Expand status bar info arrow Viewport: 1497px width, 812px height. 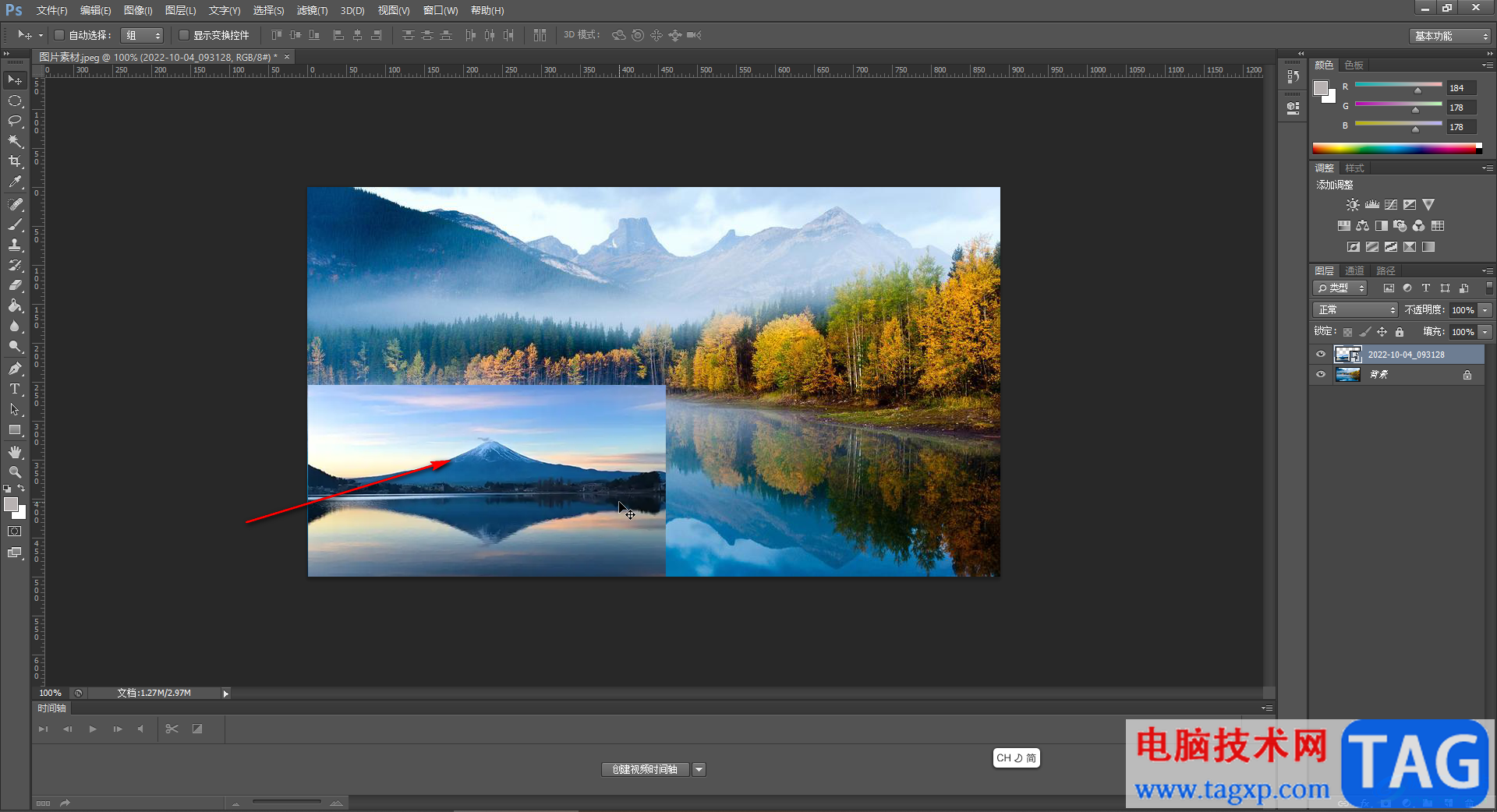(225, 694)
